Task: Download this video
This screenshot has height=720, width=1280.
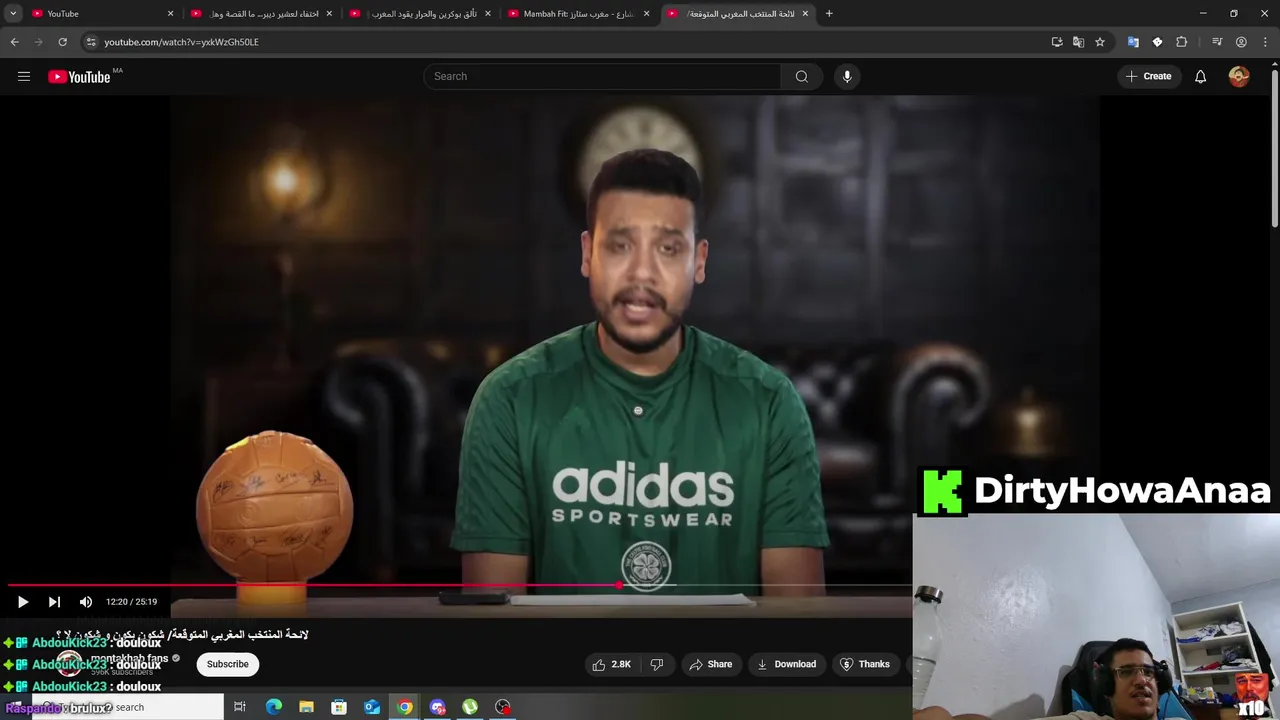Action: pos(786,664)
